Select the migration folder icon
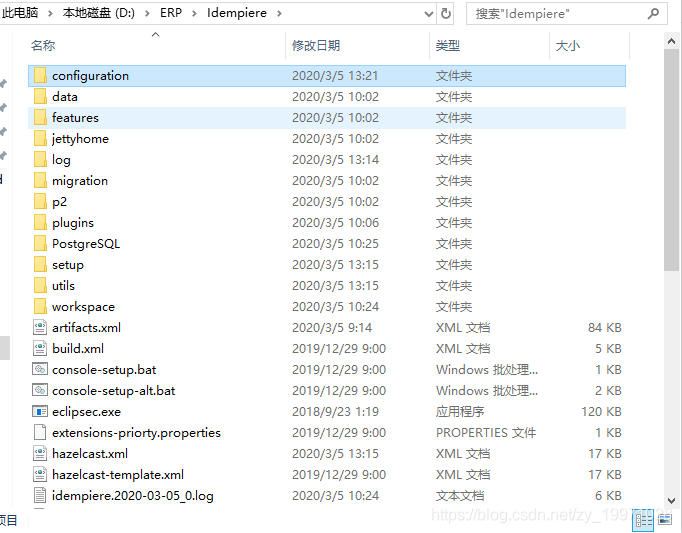The width and height of the screenshot is (682, 533). 40,180
